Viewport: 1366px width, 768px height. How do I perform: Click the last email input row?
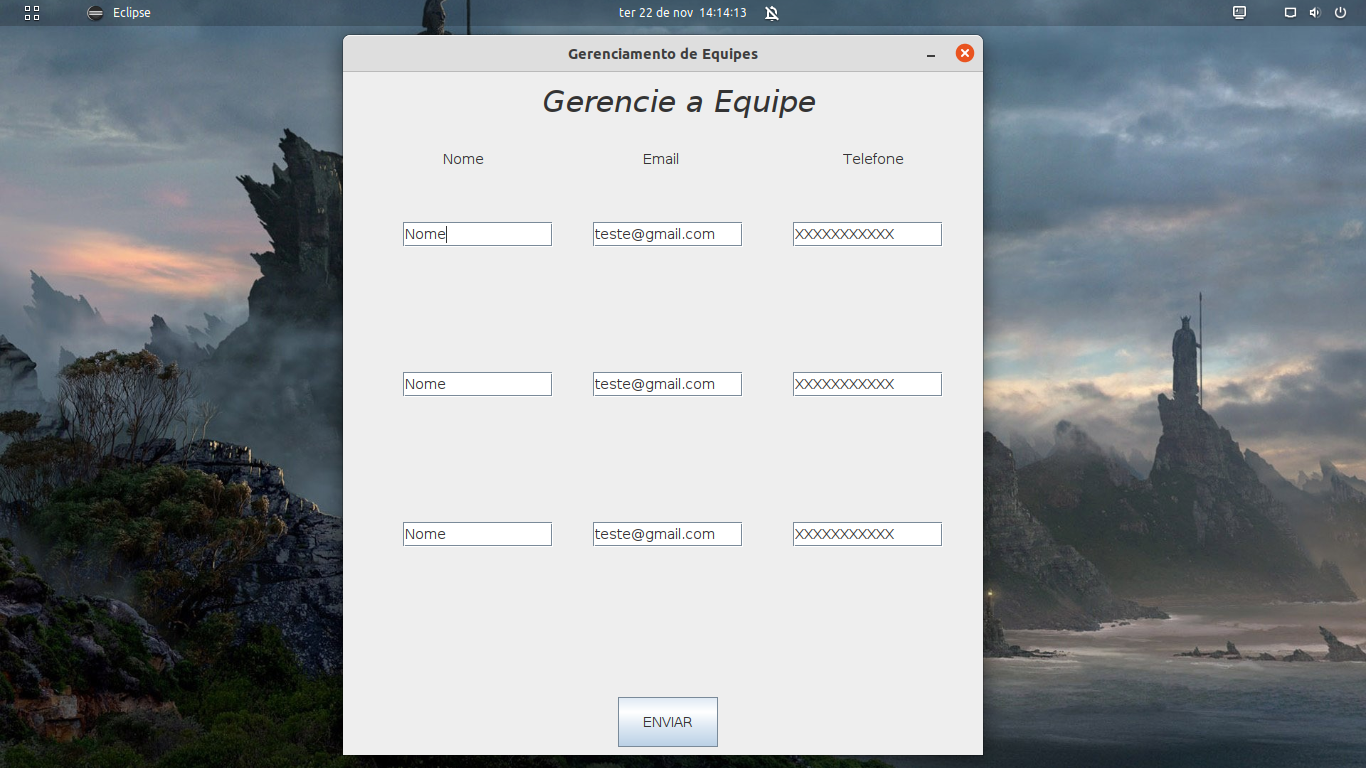click(667, 533)
